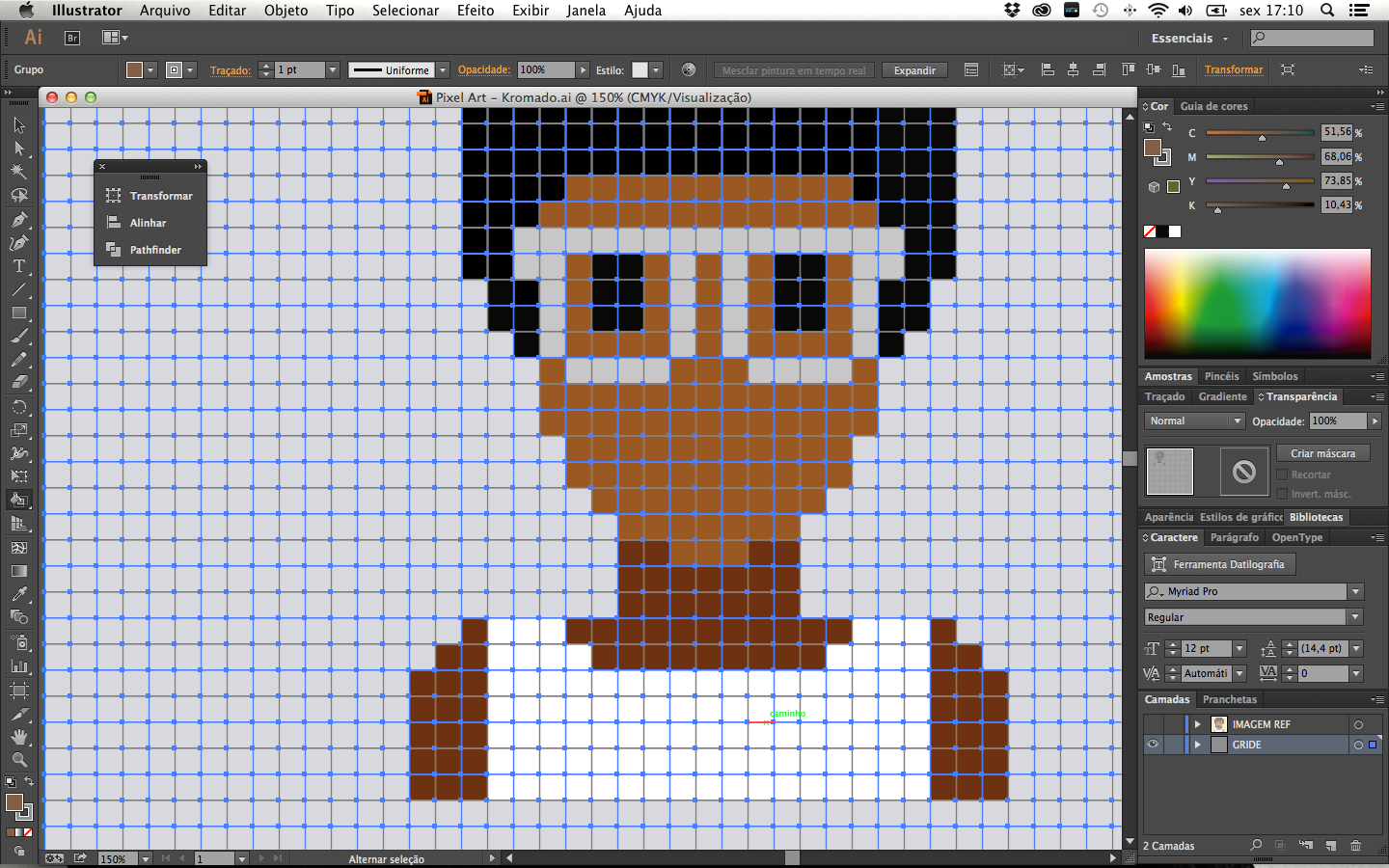Open Adobe Bridge with the Br button
This screenshot has width=1389, height=868.
tap(72, 38)
